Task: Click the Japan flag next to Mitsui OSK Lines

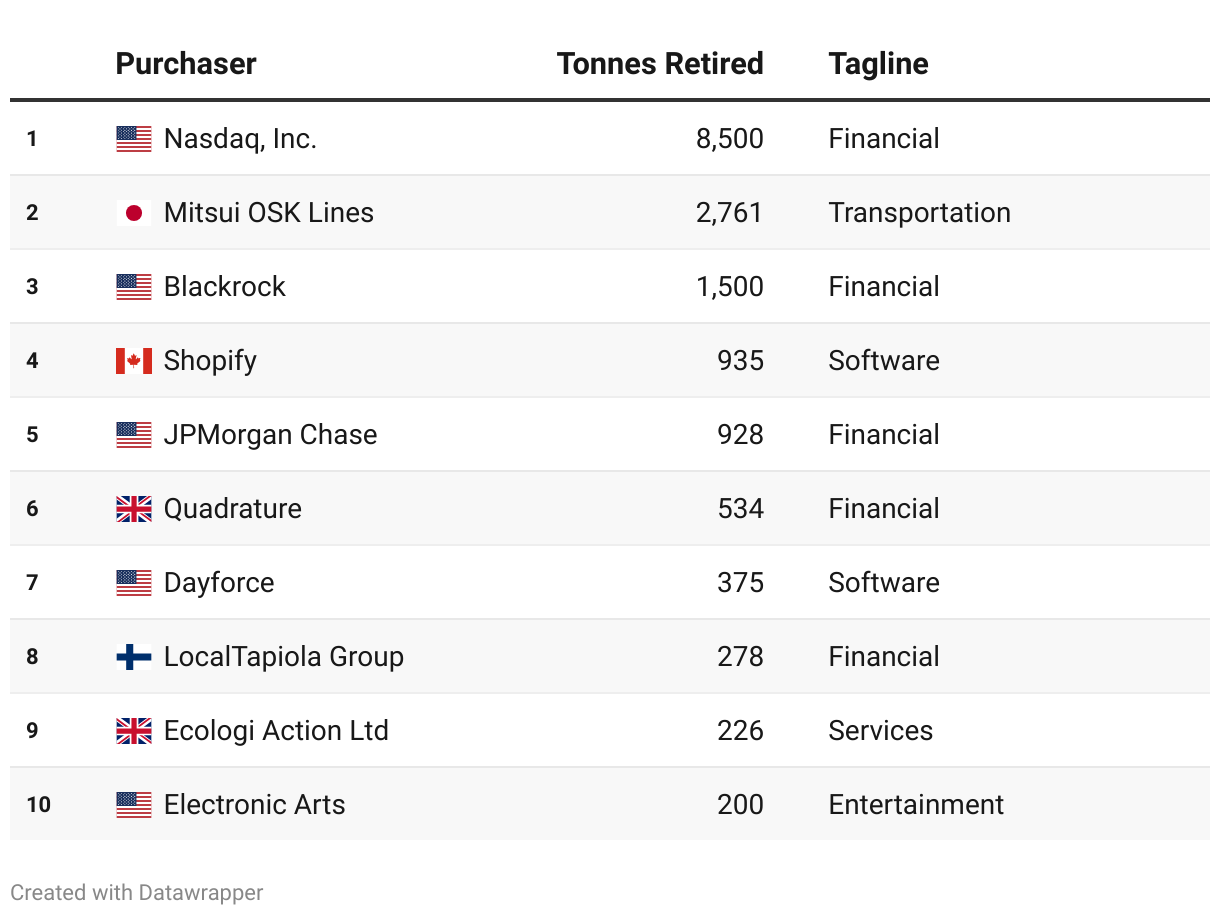Action: click(133, 213)
